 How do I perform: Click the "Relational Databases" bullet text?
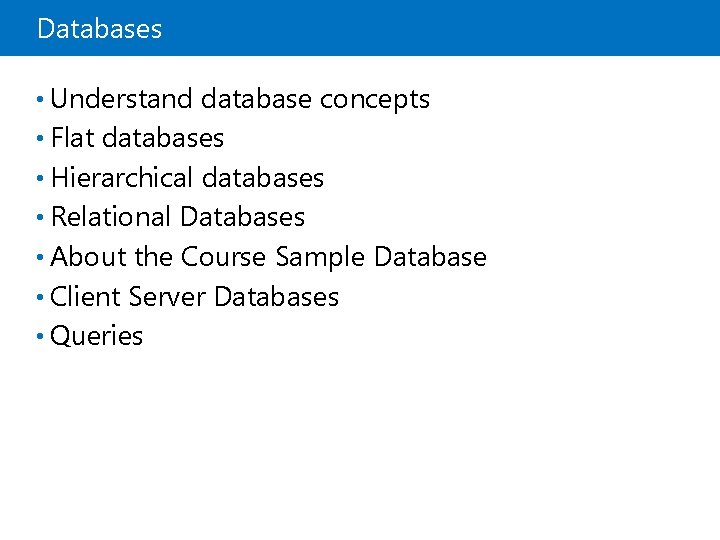coord(177,217)
